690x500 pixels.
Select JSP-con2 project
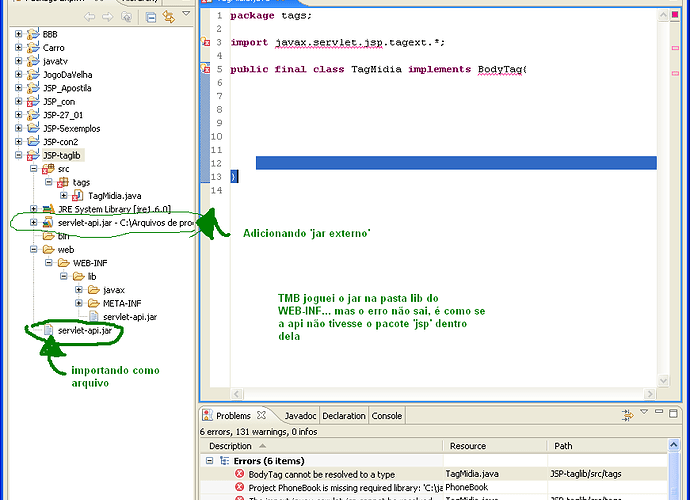click(x=61, y=142)
